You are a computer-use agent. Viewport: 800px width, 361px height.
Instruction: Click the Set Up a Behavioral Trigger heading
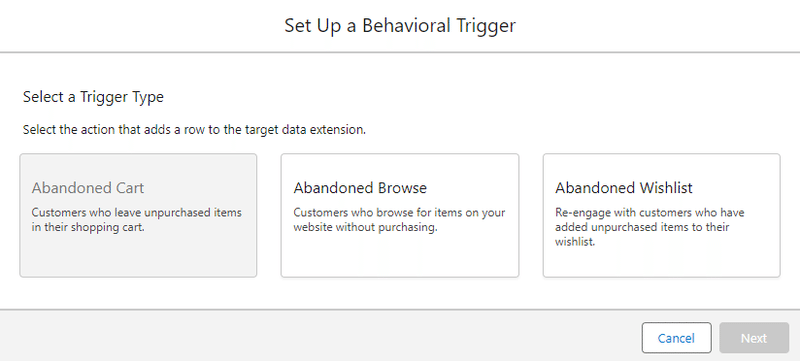[x=400, y=25]
